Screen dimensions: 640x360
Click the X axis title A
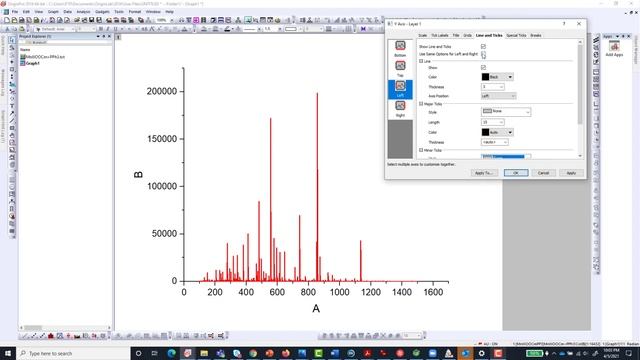coord(316,309)
